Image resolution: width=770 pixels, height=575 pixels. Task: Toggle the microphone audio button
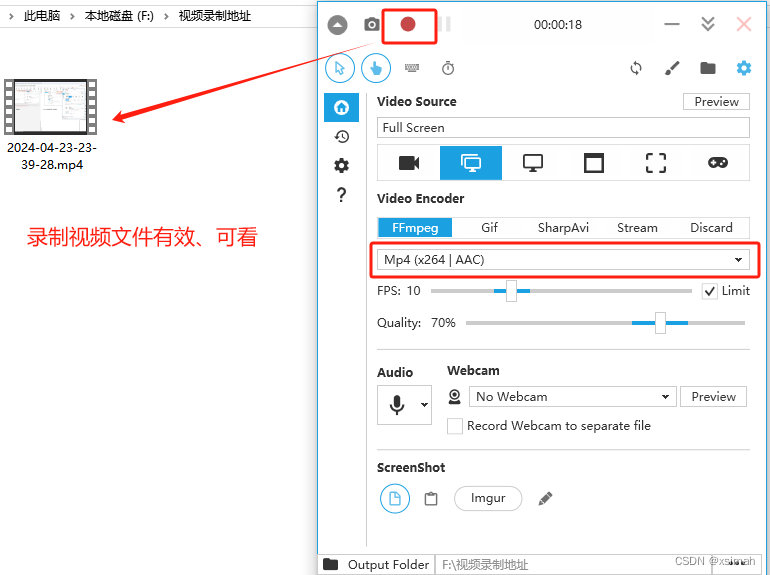pyautogui.click(x=397, y=405)
